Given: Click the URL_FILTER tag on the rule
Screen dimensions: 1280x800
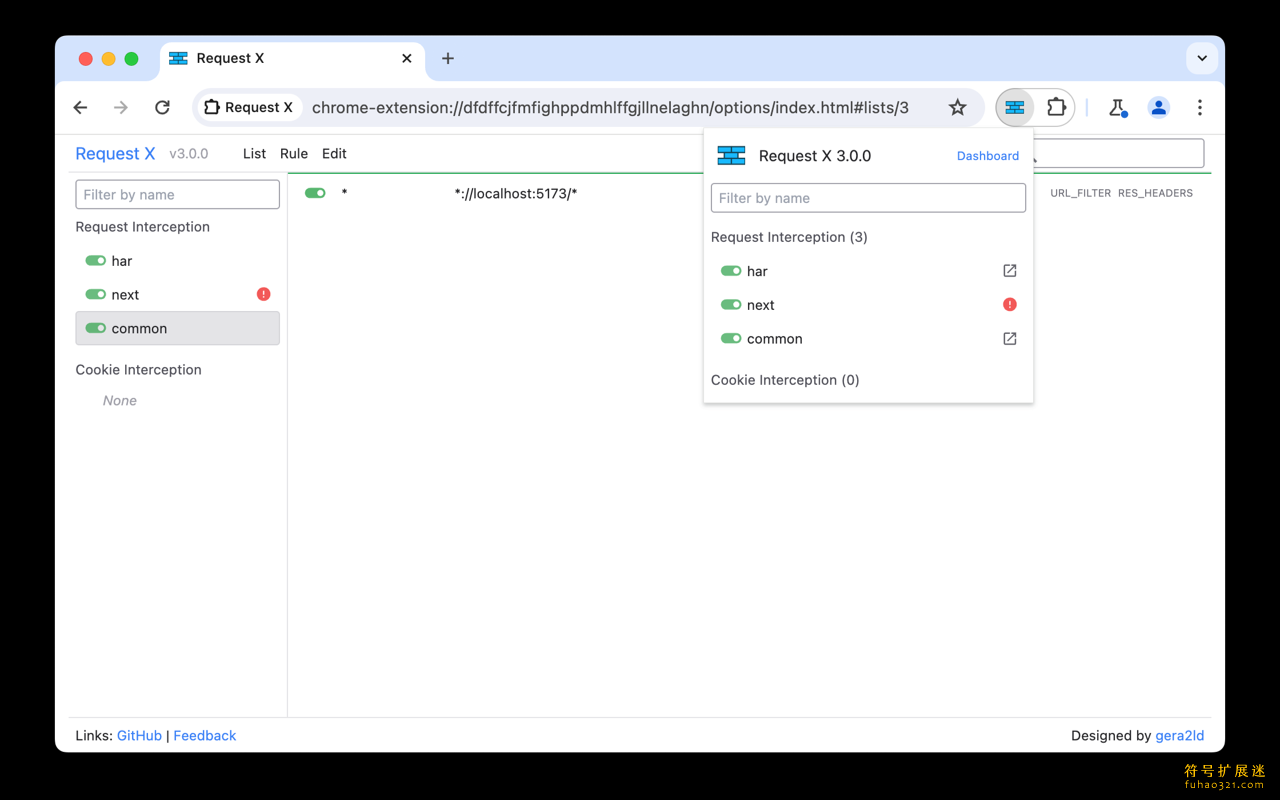Looking at the screenshot, I should (x=1080, y=193).
